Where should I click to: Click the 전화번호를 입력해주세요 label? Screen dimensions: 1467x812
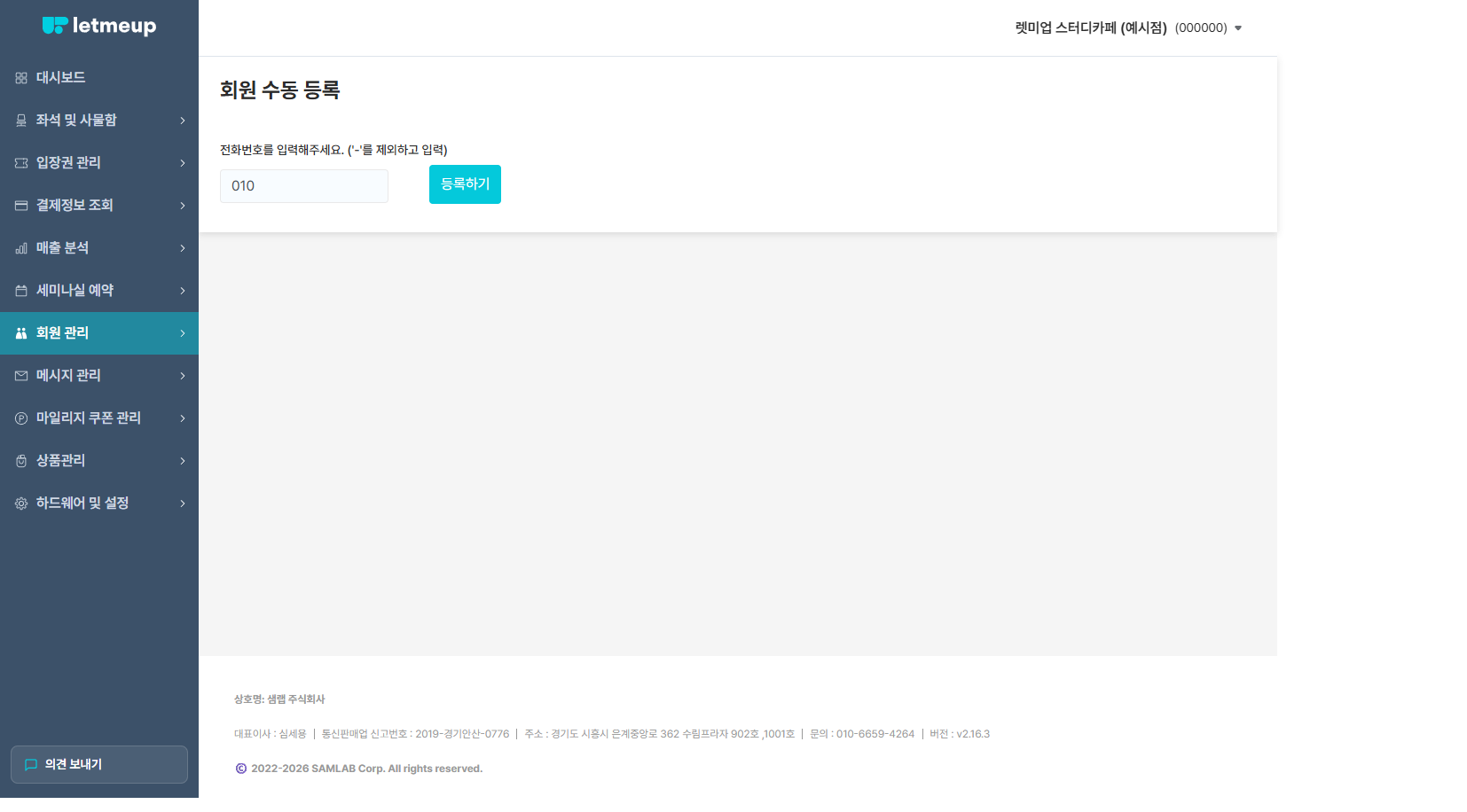[x=333, y=150]
